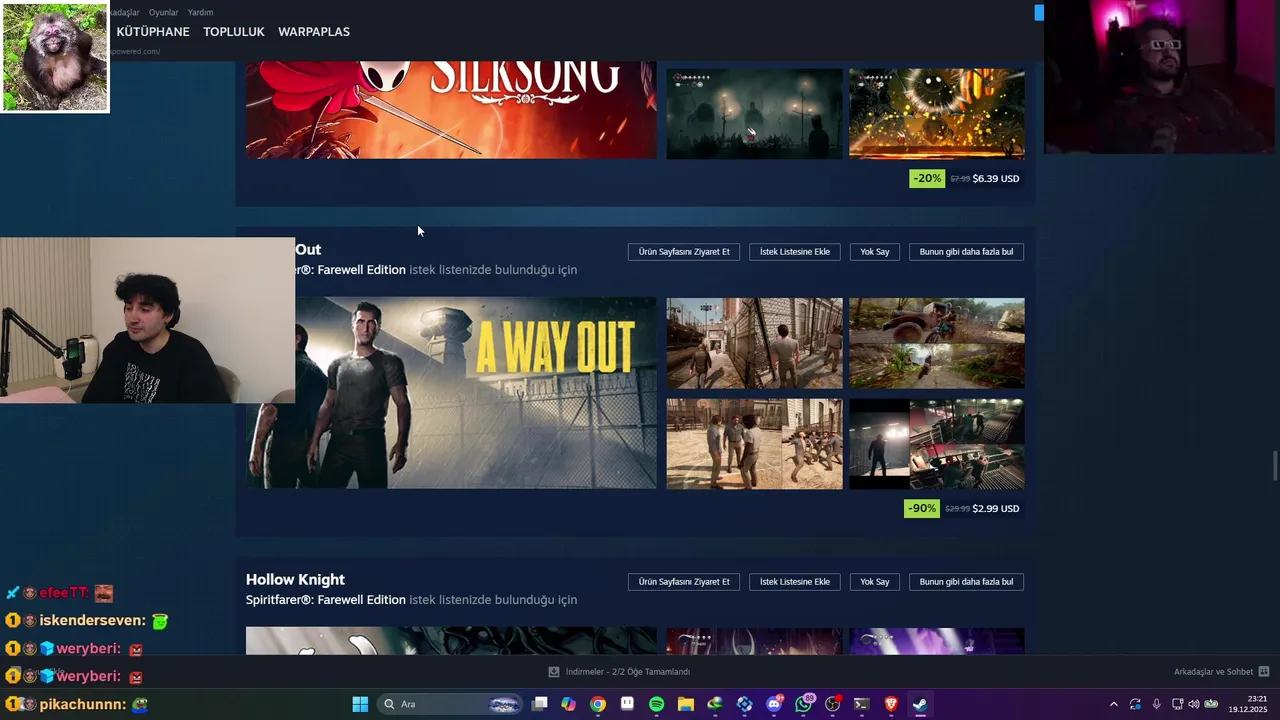Visit A Way Out store page button

point(684,252)
